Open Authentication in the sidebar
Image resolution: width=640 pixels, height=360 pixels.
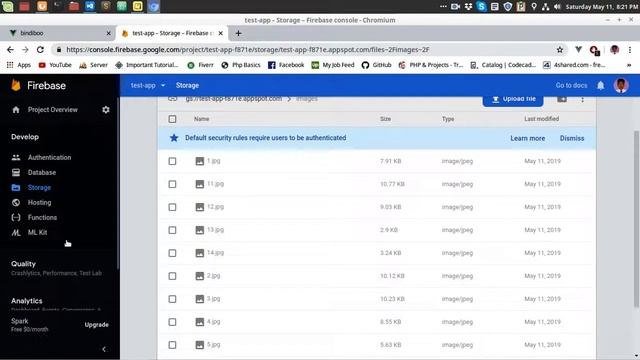click(49, 157)
